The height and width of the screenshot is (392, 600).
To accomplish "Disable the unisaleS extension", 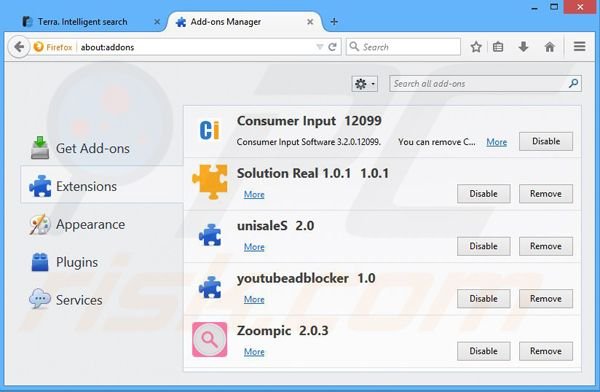I will tap(484, 246).
